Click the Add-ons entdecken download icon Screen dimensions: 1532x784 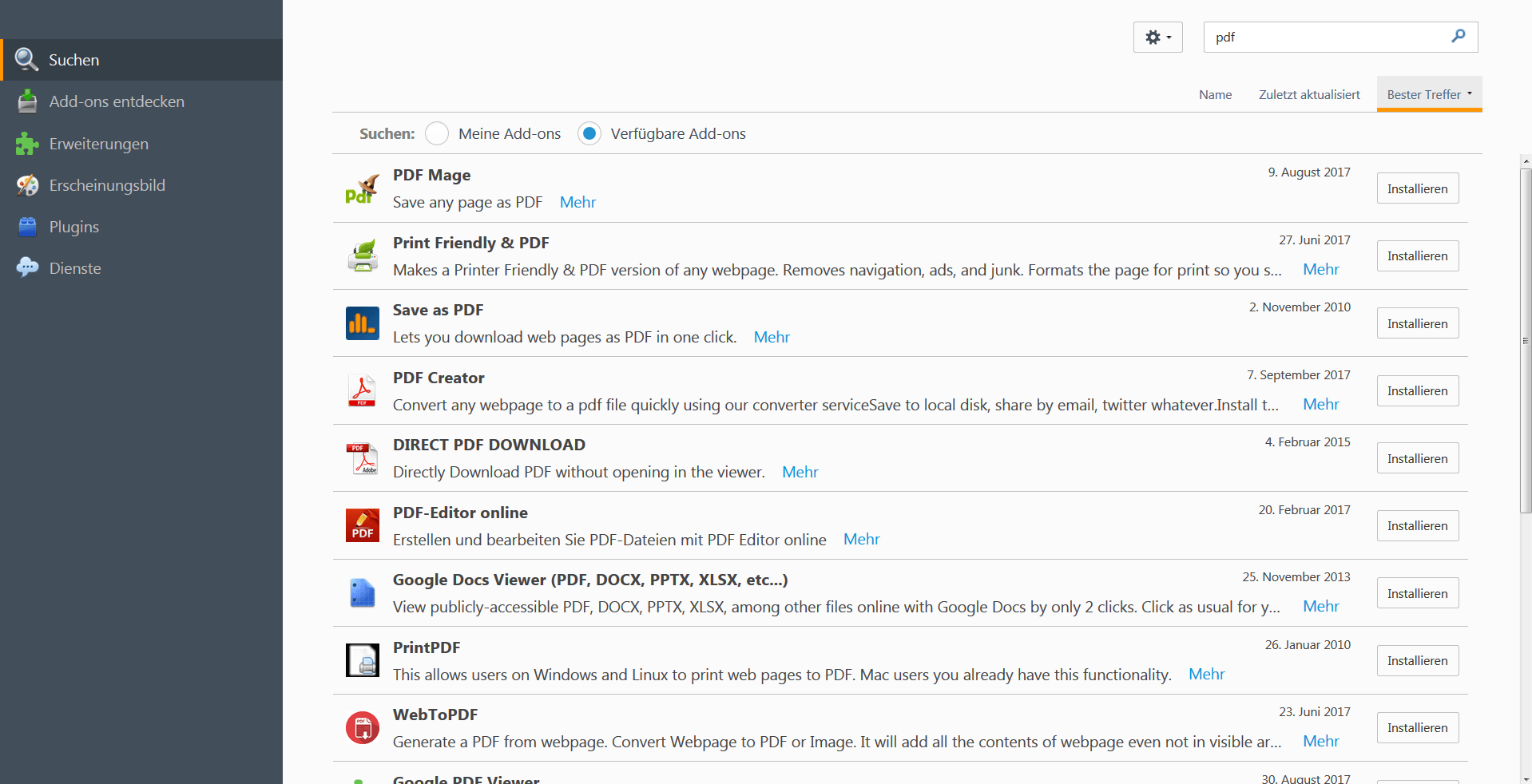27,101
